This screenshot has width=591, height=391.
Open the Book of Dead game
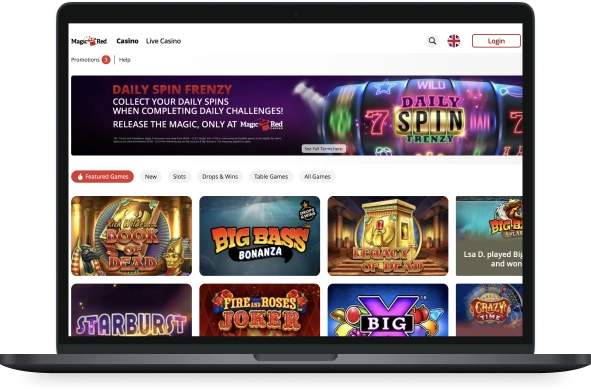[x=131, y=236]
